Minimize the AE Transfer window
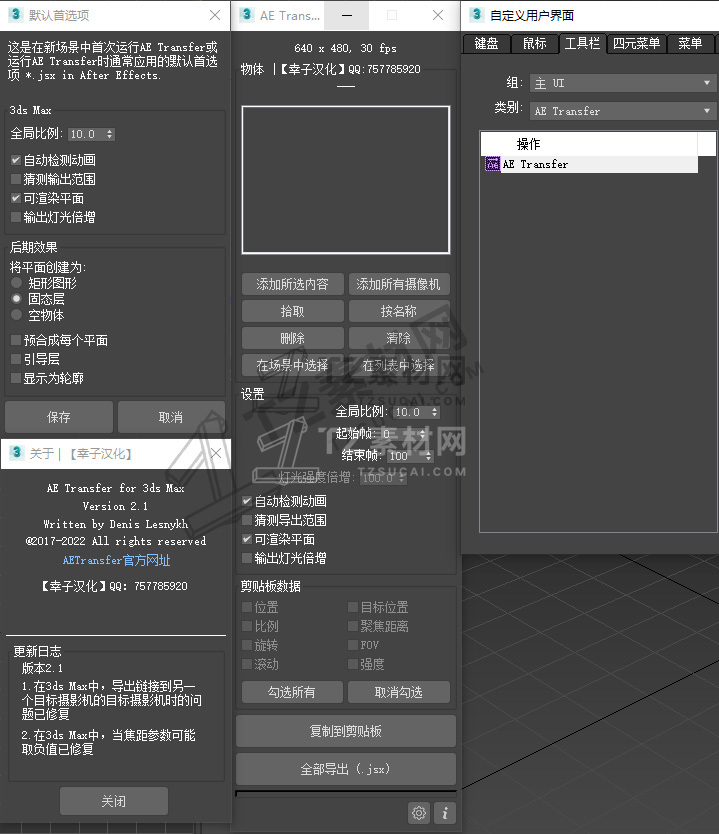 tap(347, 15)
